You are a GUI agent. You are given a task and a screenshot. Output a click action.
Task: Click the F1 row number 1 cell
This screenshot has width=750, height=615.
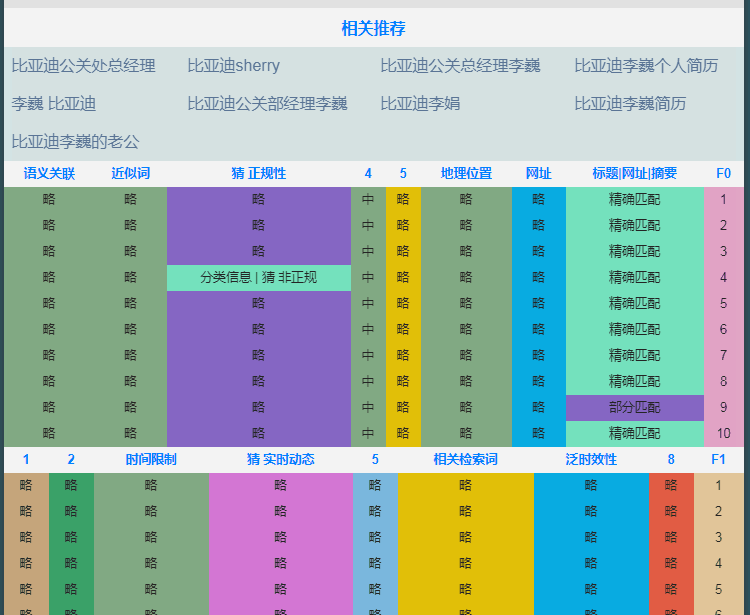(x=718, y=485)
